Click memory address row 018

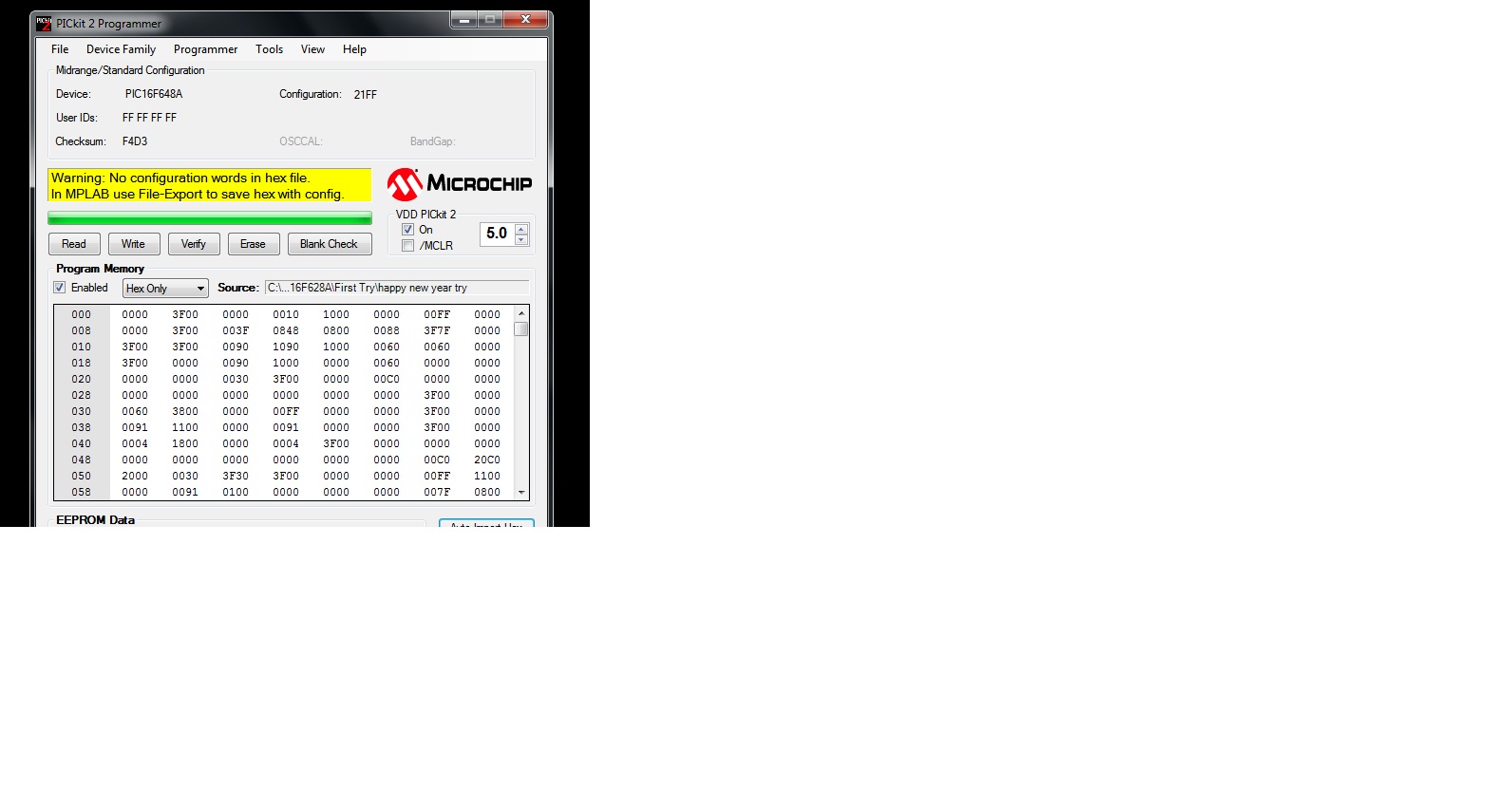click(x=82, y=363)
